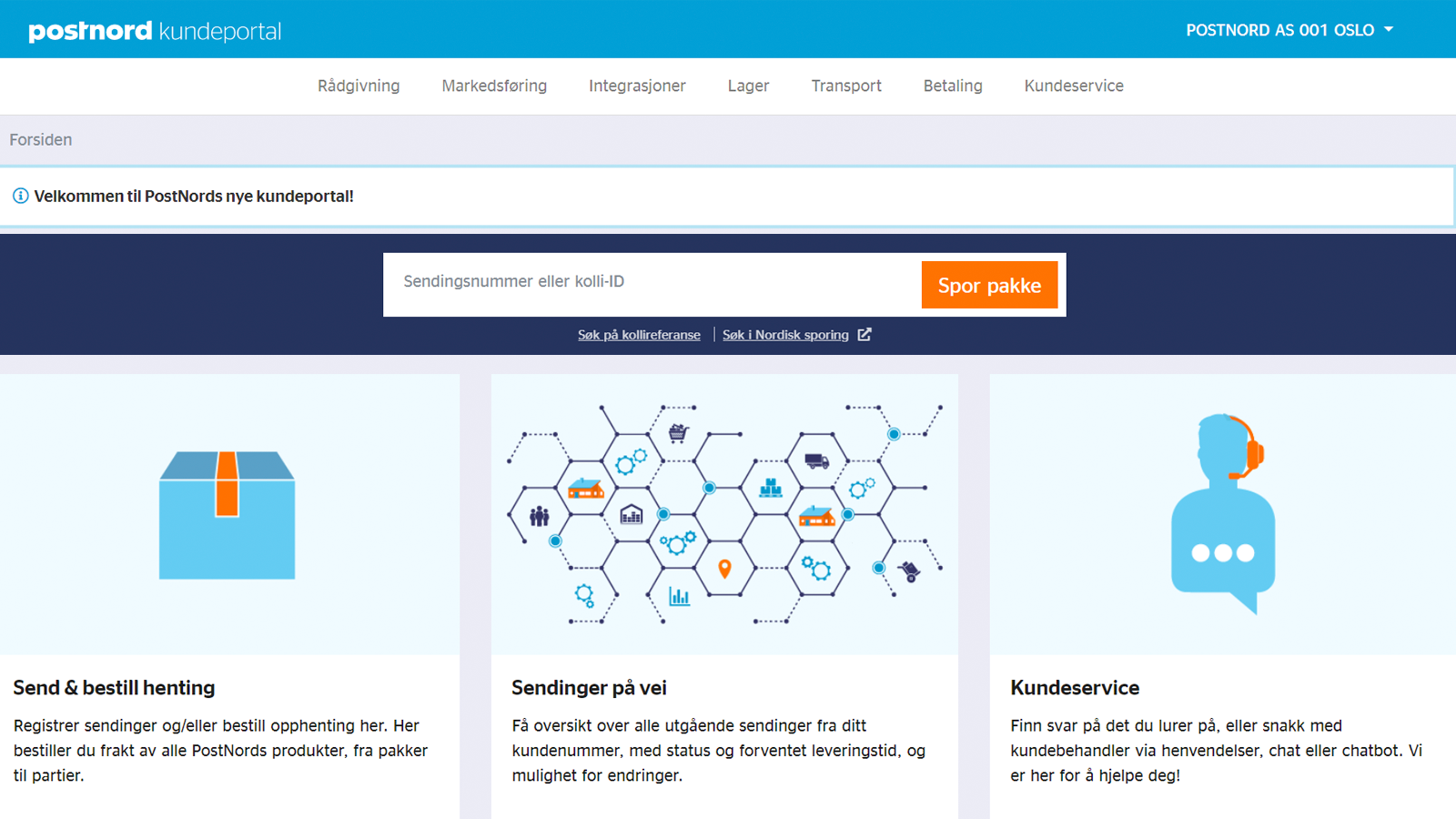This screenshot has width=1456, height=819.
Task: Open the Kundeservice card heading
Action: point(1075,688)
